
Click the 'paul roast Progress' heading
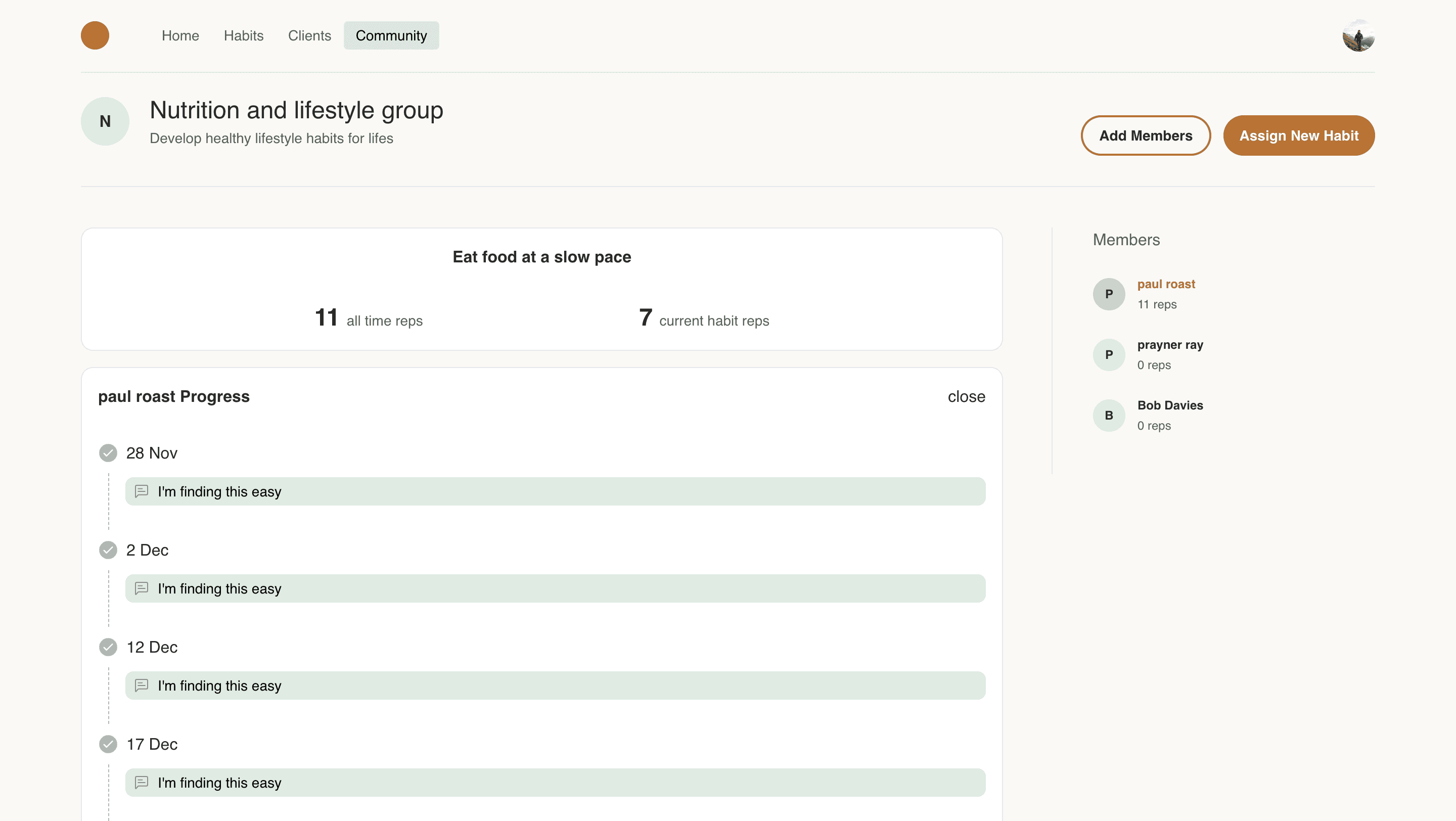point(173,397)
